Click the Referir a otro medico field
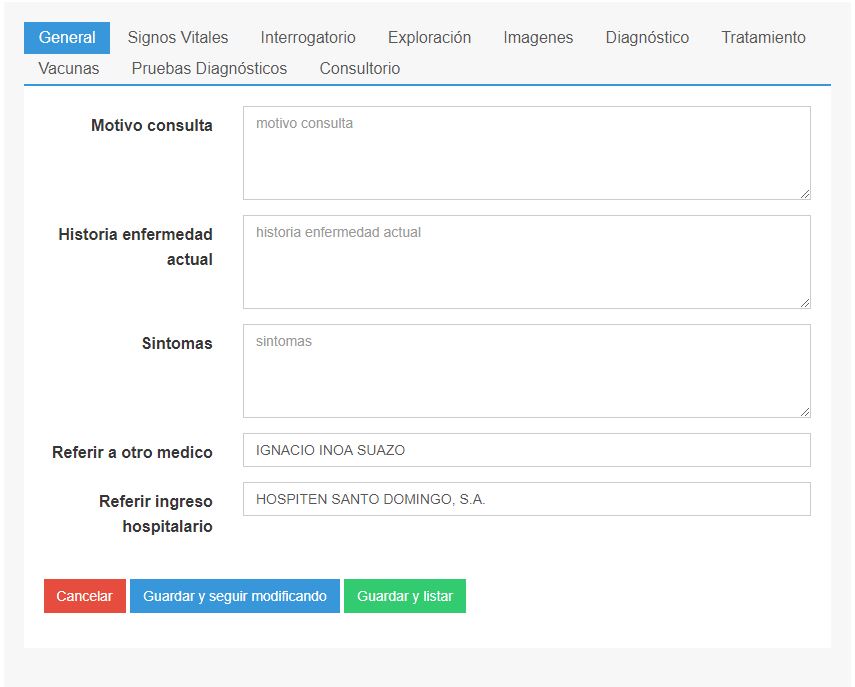The width and height of the screenshot is (855, 687). [526, 450]
